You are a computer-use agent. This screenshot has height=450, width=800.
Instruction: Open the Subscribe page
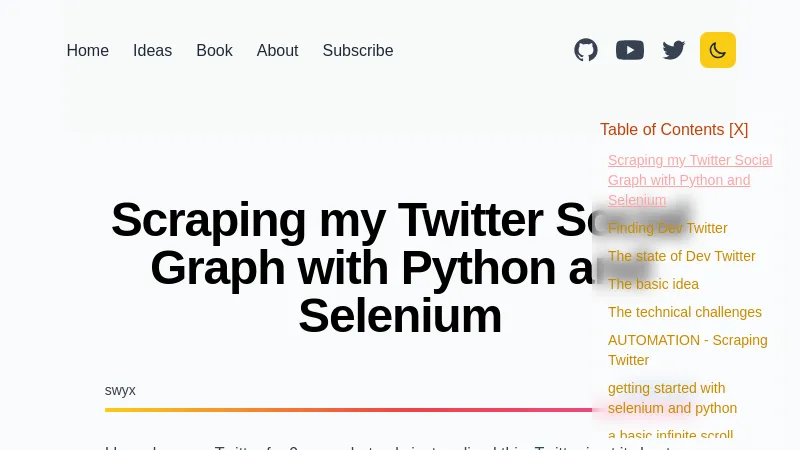click(x=358, y=50)
